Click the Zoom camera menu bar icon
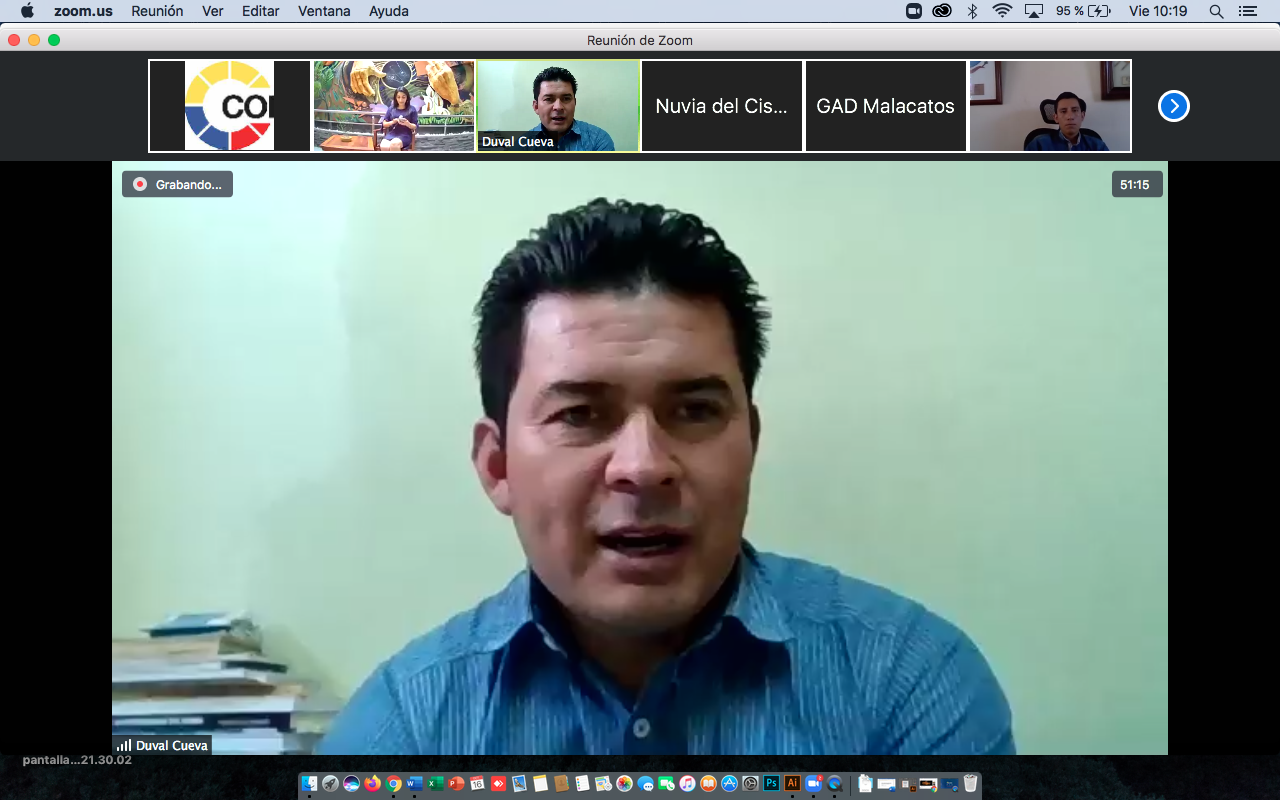 point(914,11)
